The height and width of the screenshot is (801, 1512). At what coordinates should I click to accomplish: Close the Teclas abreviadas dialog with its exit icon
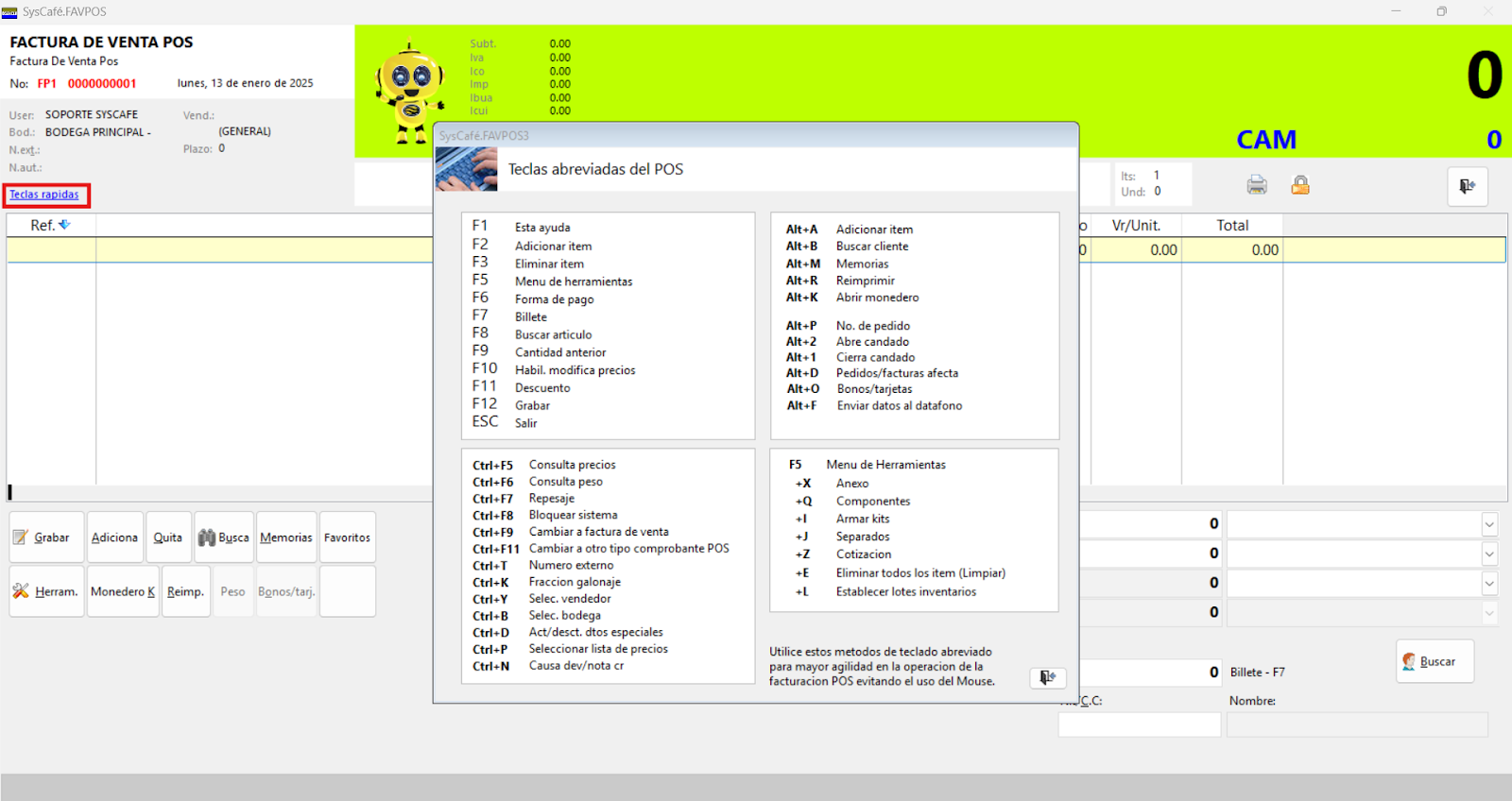click(1047, 677)
